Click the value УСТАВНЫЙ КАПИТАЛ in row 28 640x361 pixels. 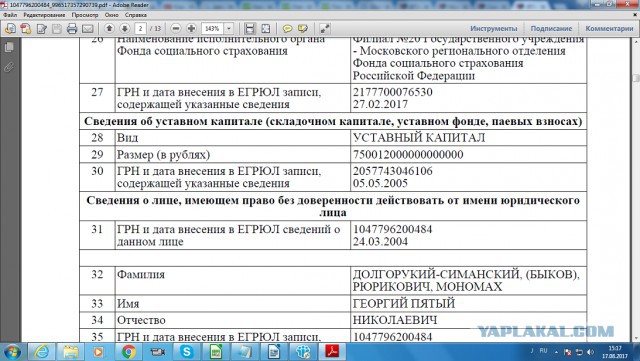tap(419, 138)
